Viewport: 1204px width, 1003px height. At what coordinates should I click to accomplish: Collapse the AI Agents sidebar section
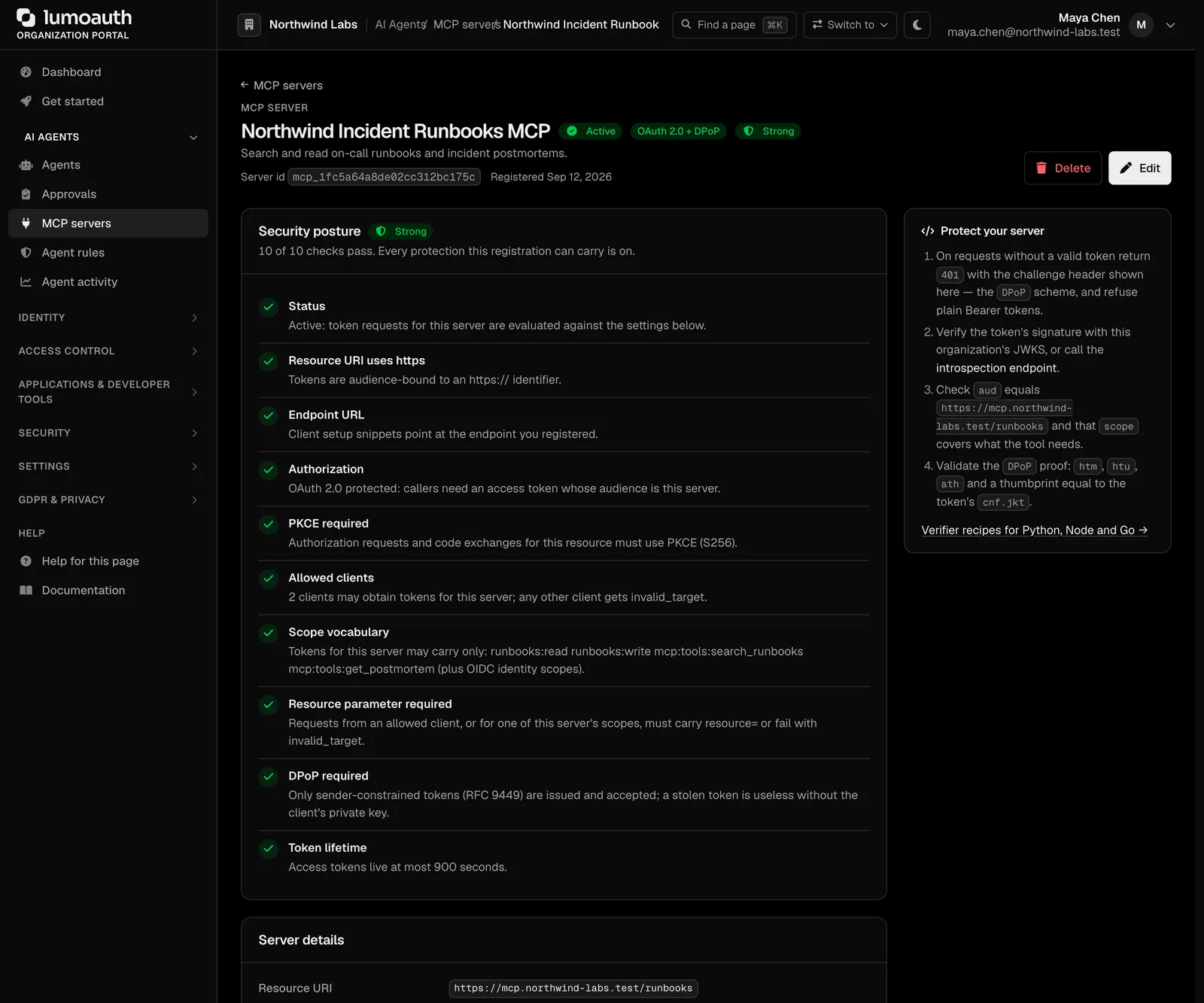point(193,138)
